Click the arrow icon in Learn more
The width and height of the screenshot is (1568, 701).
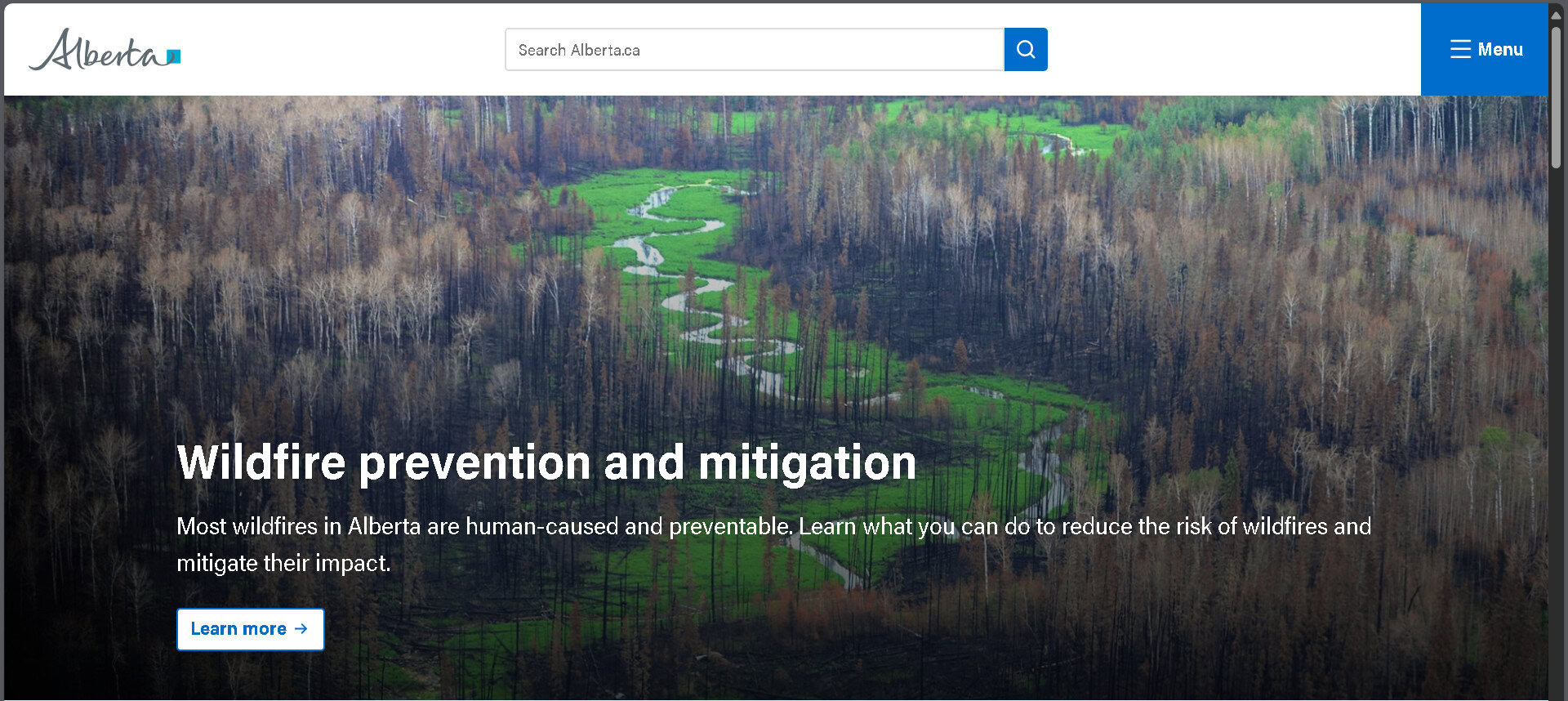click(301, 628)
